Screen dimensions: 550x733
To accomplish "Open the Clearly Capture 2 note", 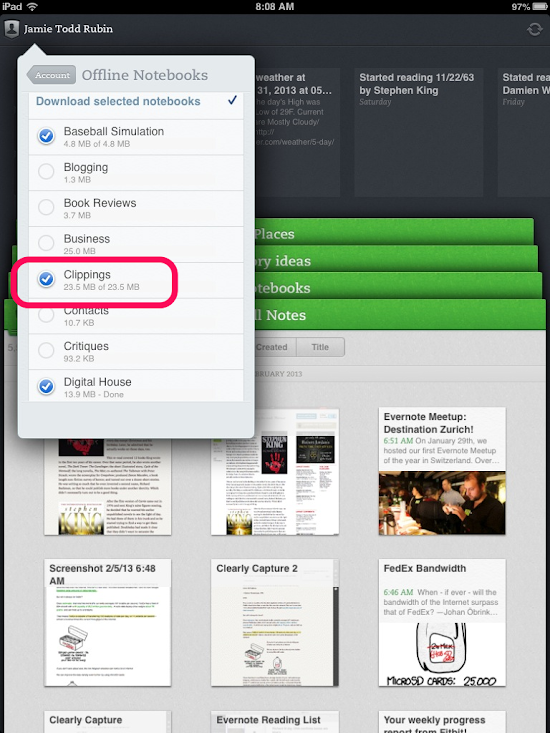I will pyautogui.click(x=275, y=623).
